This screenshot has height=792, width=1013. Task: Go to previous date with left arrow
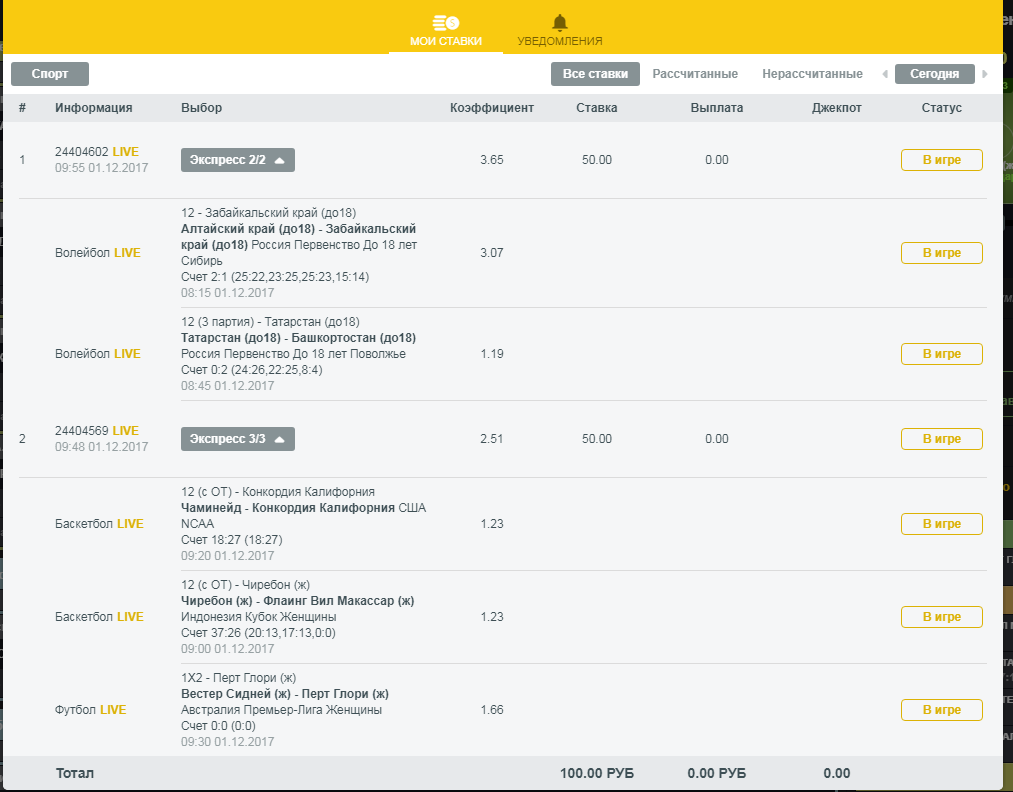pyautogui.click(x=884, y=74)
